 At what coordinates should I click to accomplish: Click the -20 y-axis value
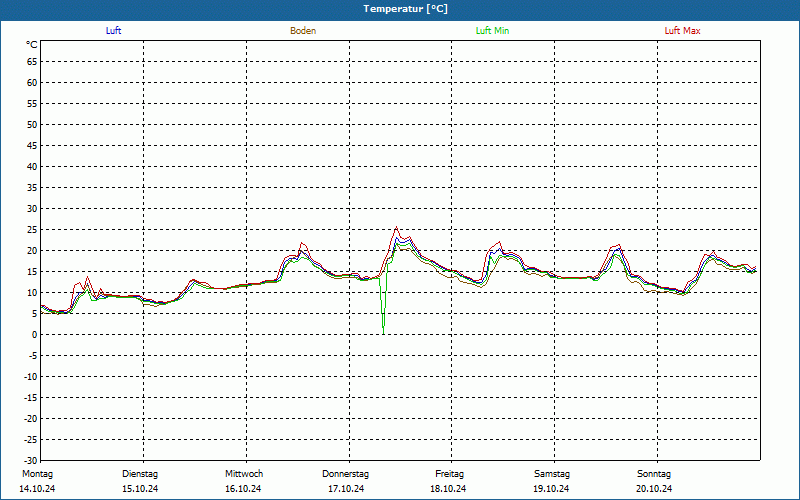(31, 418)
